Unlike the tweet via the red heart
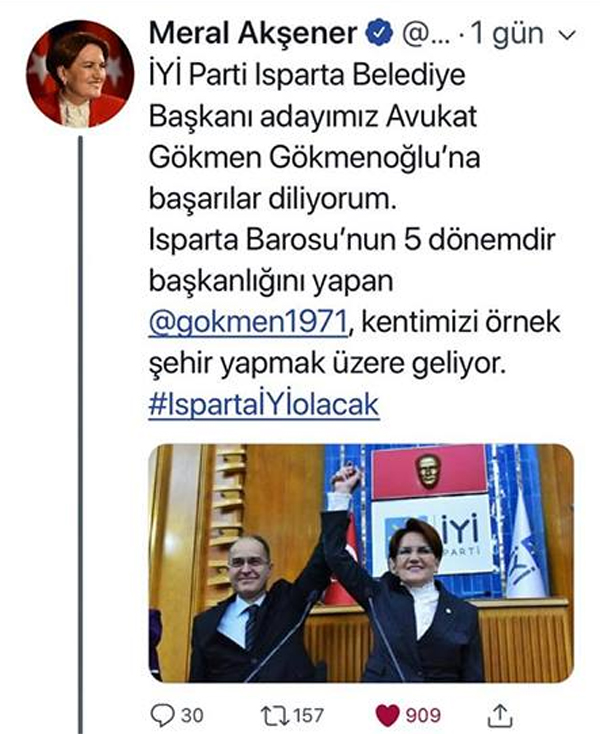Image resolution: width=600 pixels, height=734 pixels. coord(387,715)
